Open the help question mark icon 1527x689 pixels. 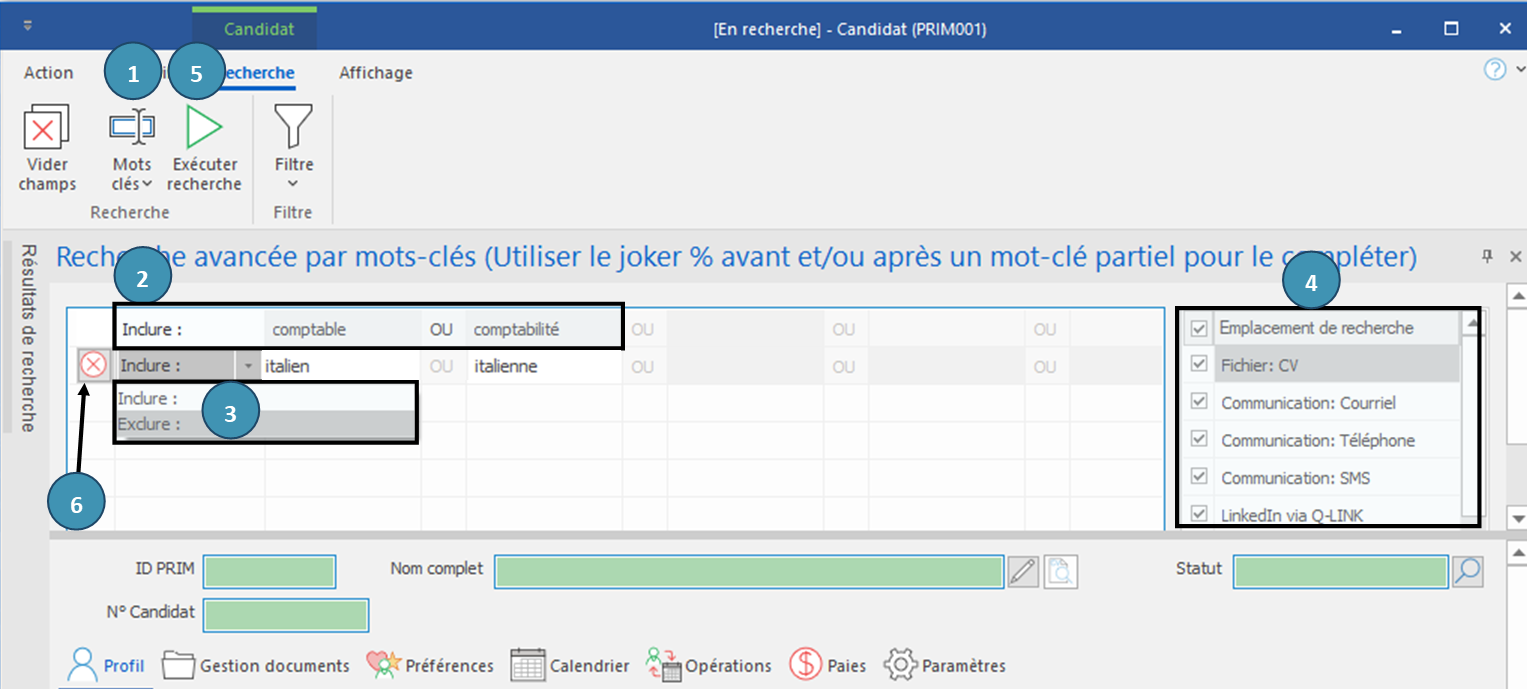click(x=1494, y=69)
